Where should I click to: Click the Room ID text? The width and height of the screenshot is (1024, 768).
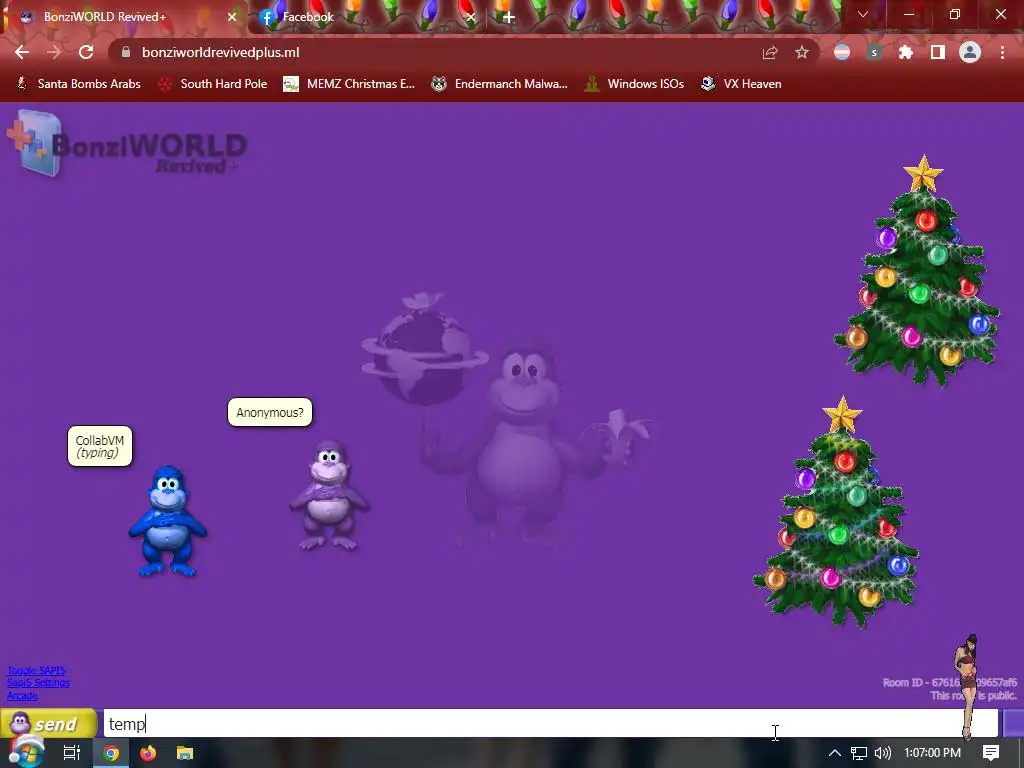click(x=950, y=682)
